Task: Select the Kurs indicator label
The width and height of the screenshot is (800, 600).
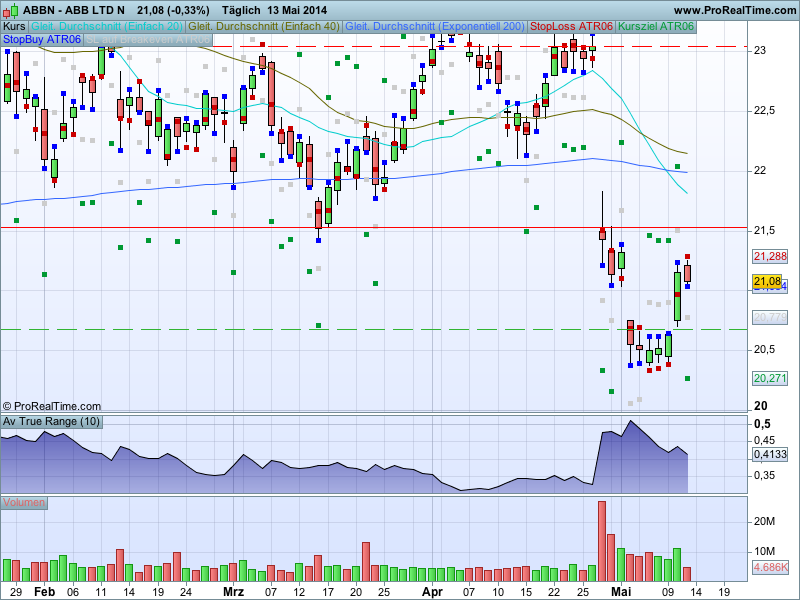Action: coord(14,27)
